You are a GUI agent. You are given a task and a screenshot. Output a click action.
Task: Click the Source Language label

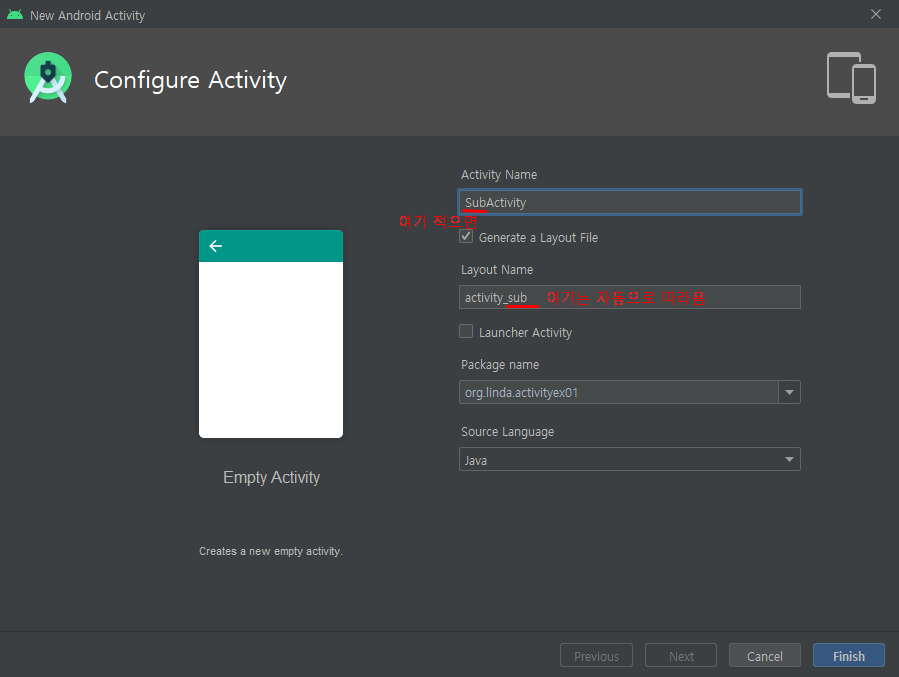pyautogui.click(x=507, y=432)
